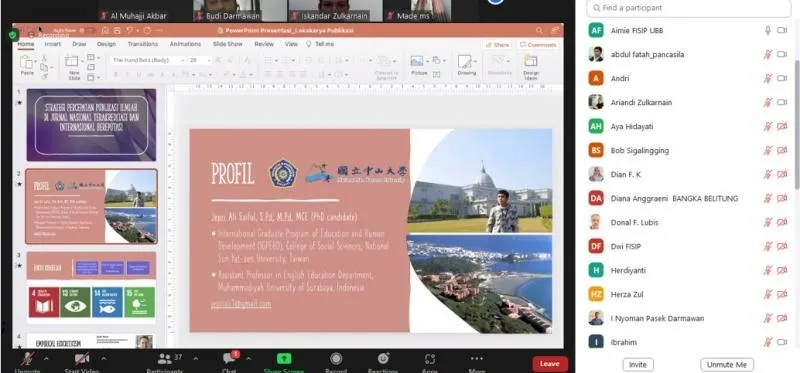This screenshot has width=800, height=373.
Task: Click Andri's camera icon
Action: tap(782, 79)
